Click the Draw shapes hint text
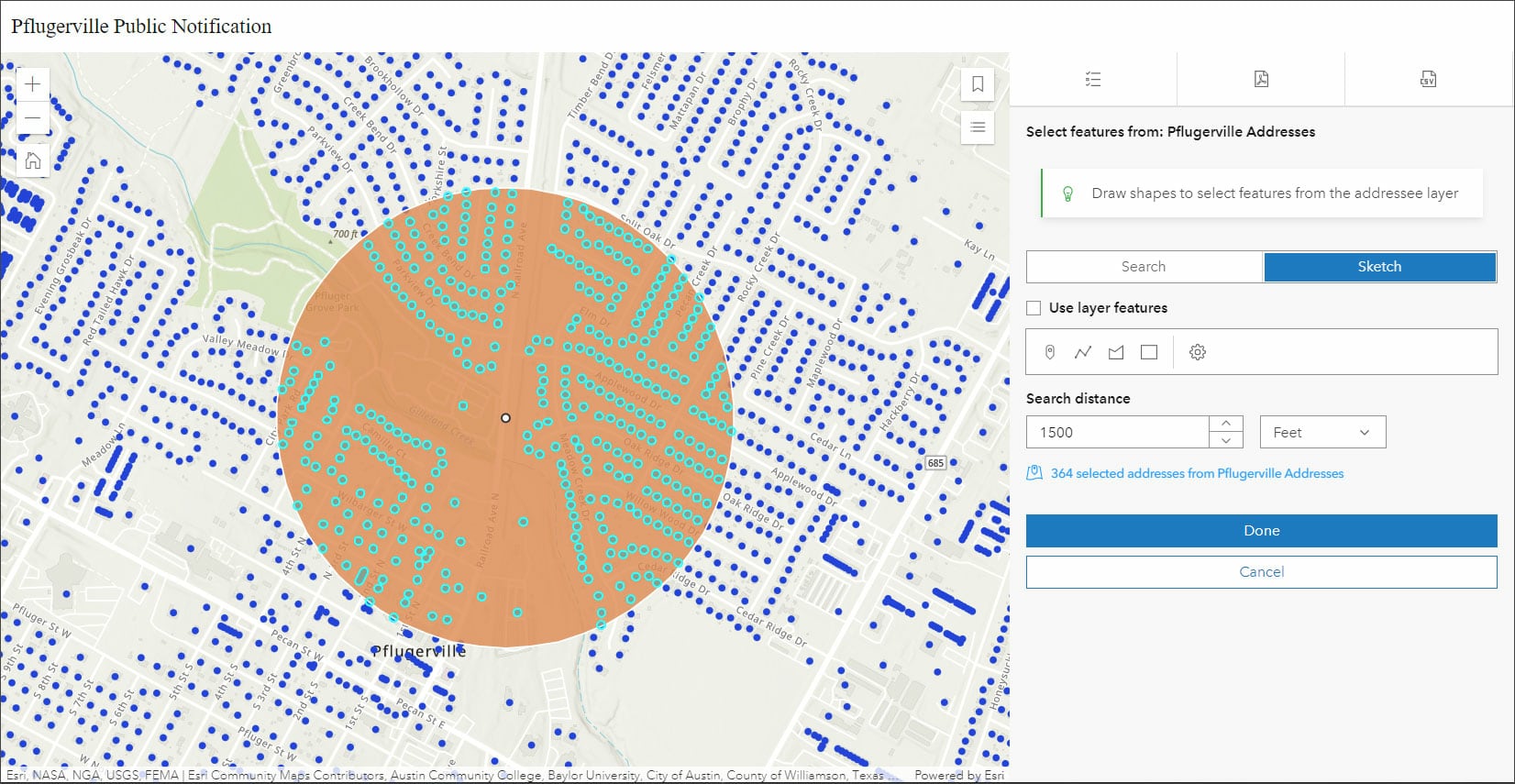This screenshot has height=784, width=1515. pos(1275,193)
